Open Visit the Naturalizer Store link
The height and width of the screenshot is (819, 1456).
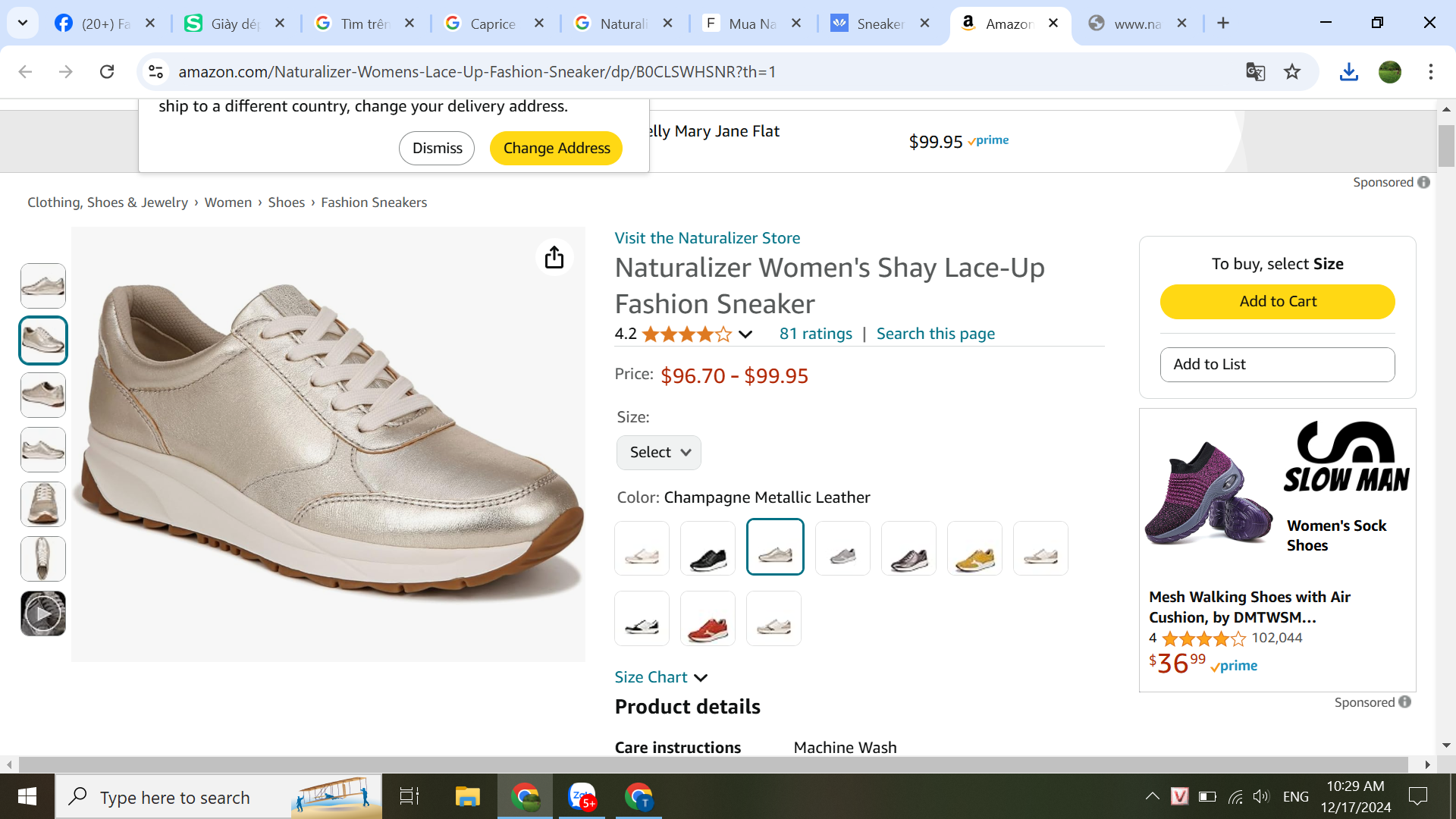pyautogui.click(x=707, y=238)
